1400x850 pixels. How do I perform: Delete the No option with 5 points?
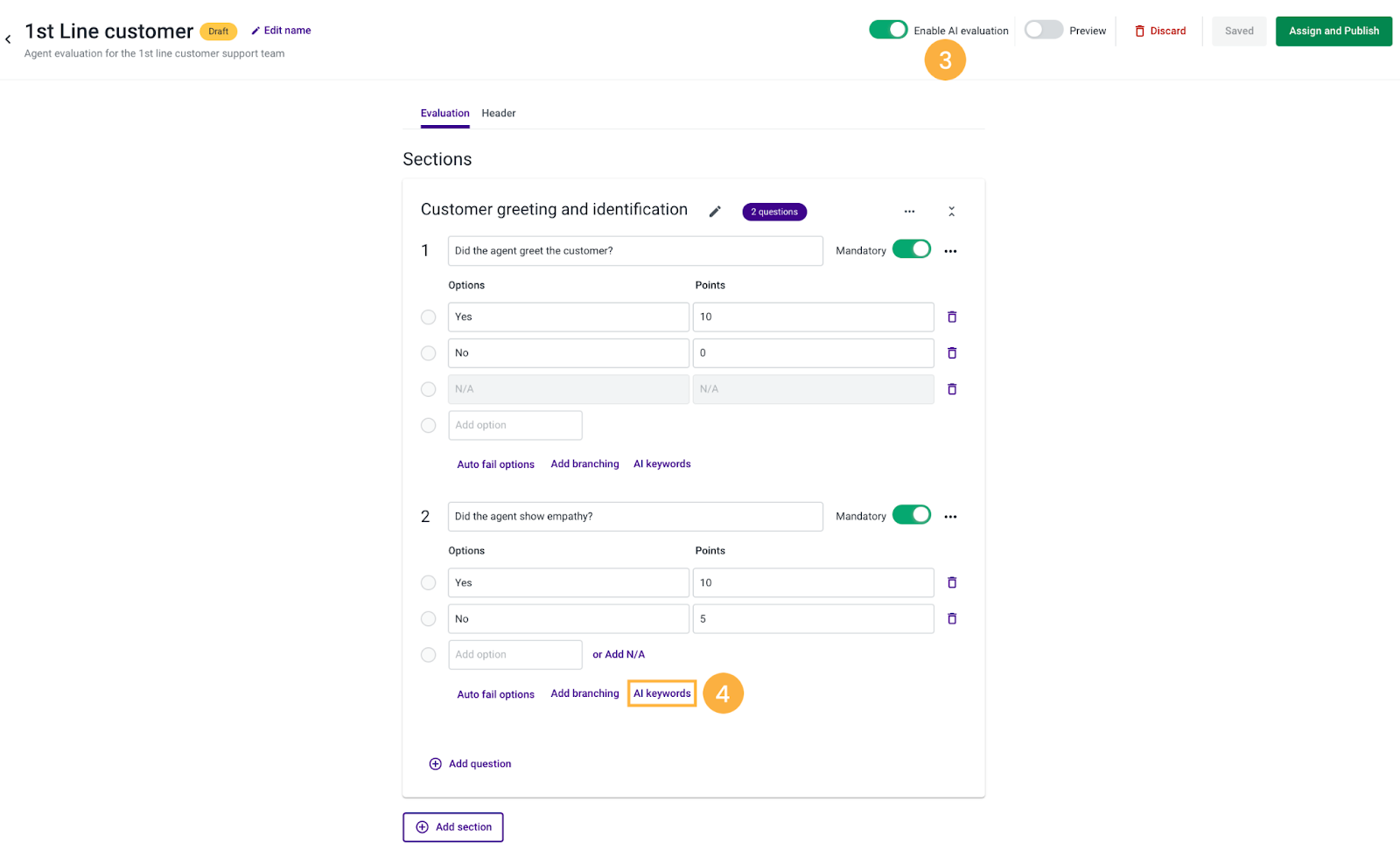pos(952,618)
